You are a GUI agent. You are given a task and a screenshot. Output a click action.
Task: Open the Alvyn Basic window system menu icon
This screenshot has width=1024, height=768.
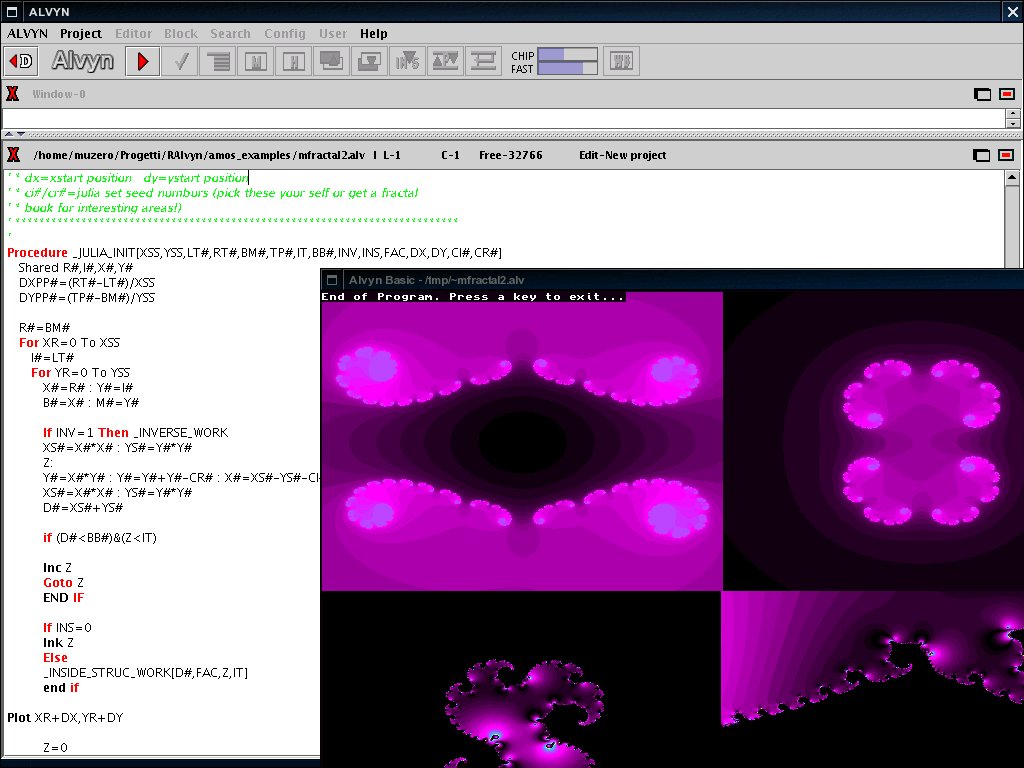point(333,280)
